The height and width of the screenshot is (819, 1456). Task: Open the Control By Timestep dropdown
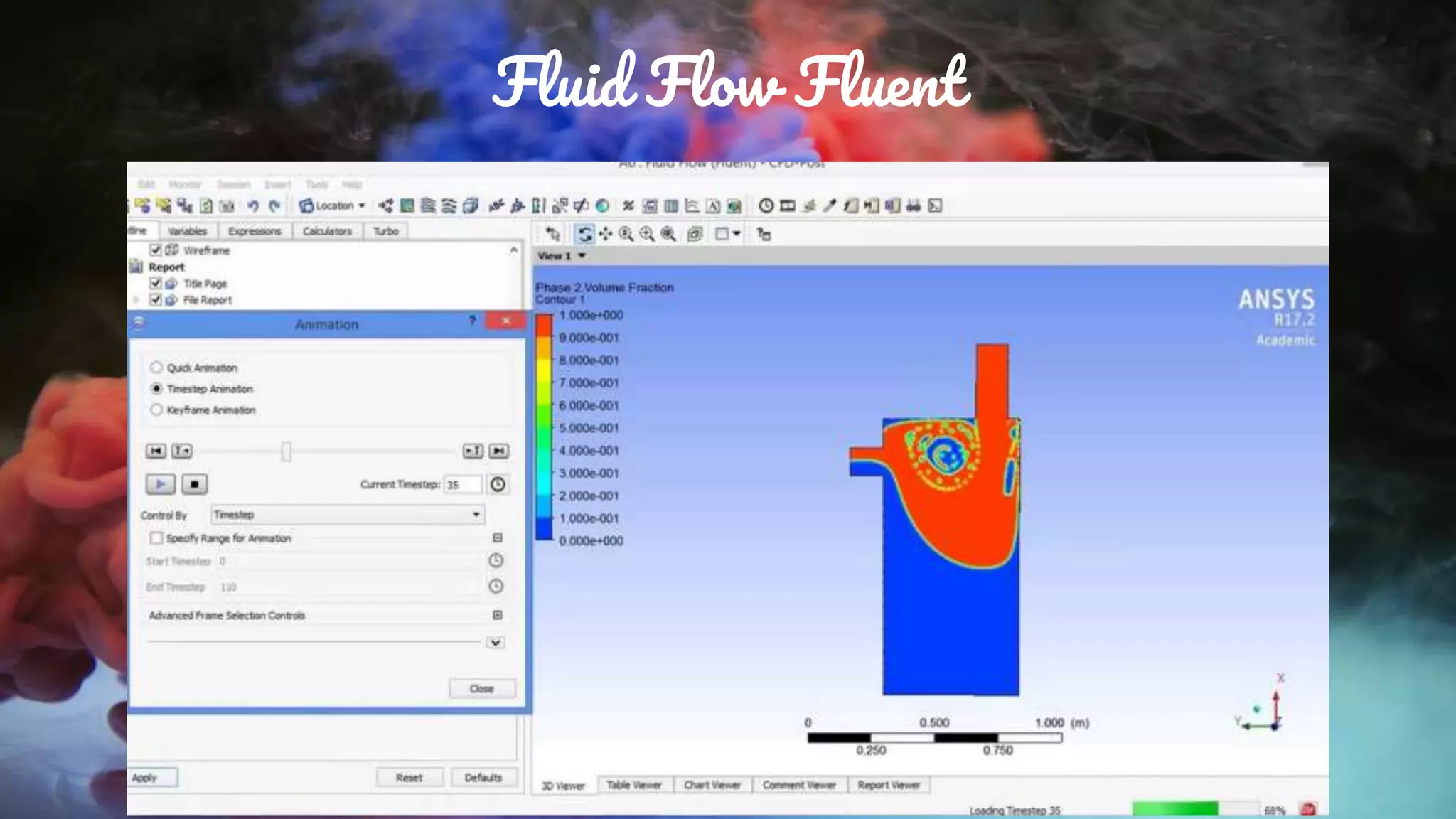click(x=348, y=515)
